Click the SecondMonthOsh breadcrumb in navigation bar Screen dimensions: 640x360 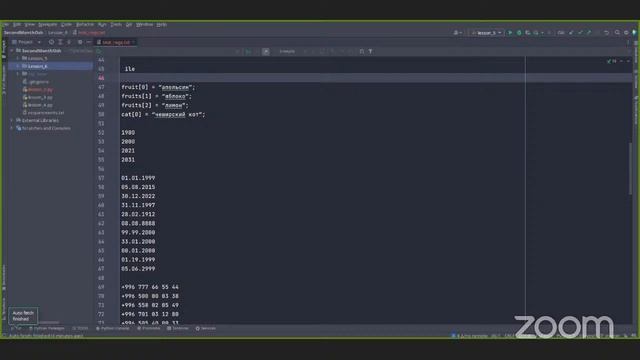coord(24,33)
